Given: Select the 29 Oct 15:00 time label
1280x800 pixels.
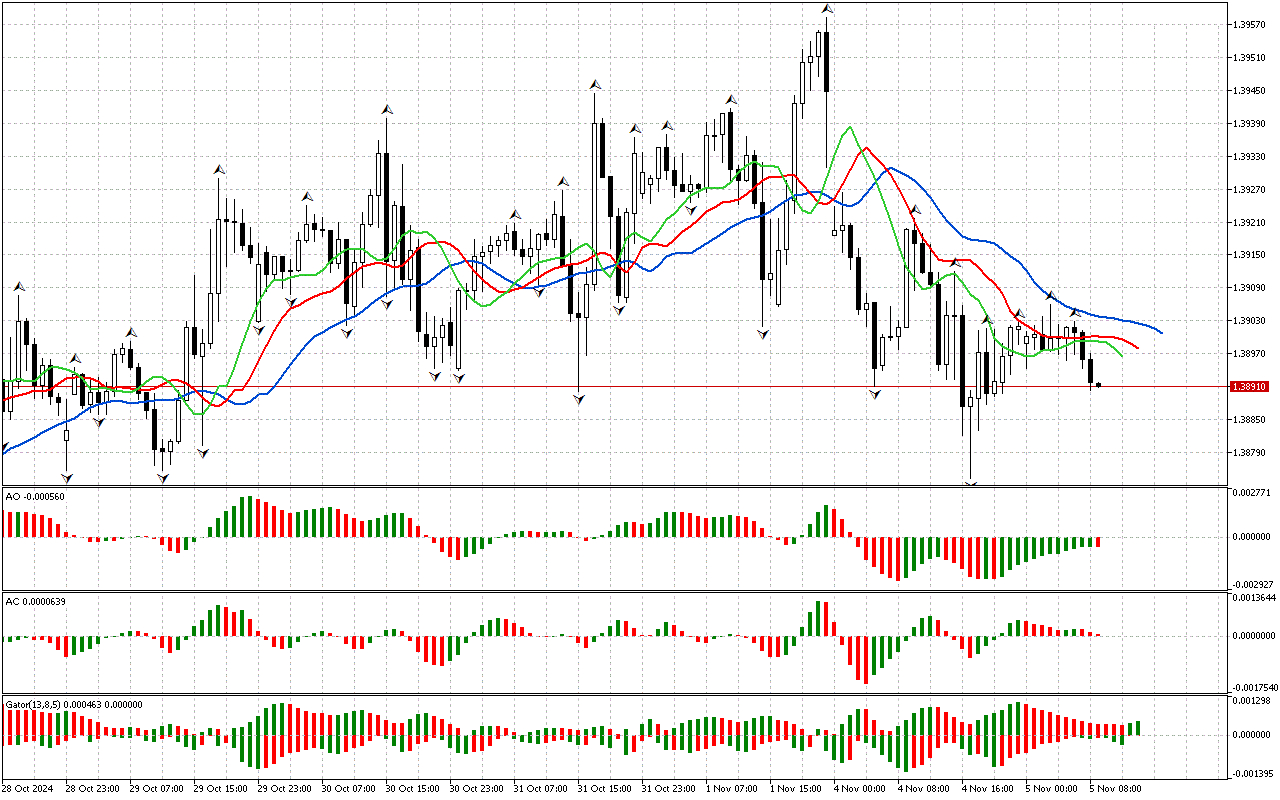Looking at the screenshot, I should click(221, 789).
